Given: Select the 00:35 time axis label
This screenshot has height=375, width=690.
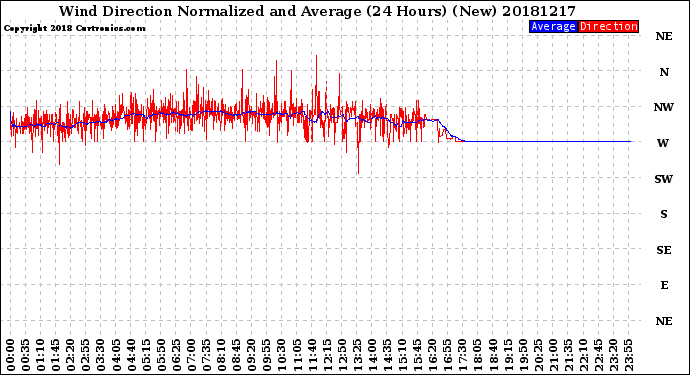Looking at the screenshot, I should click(26, 355).
